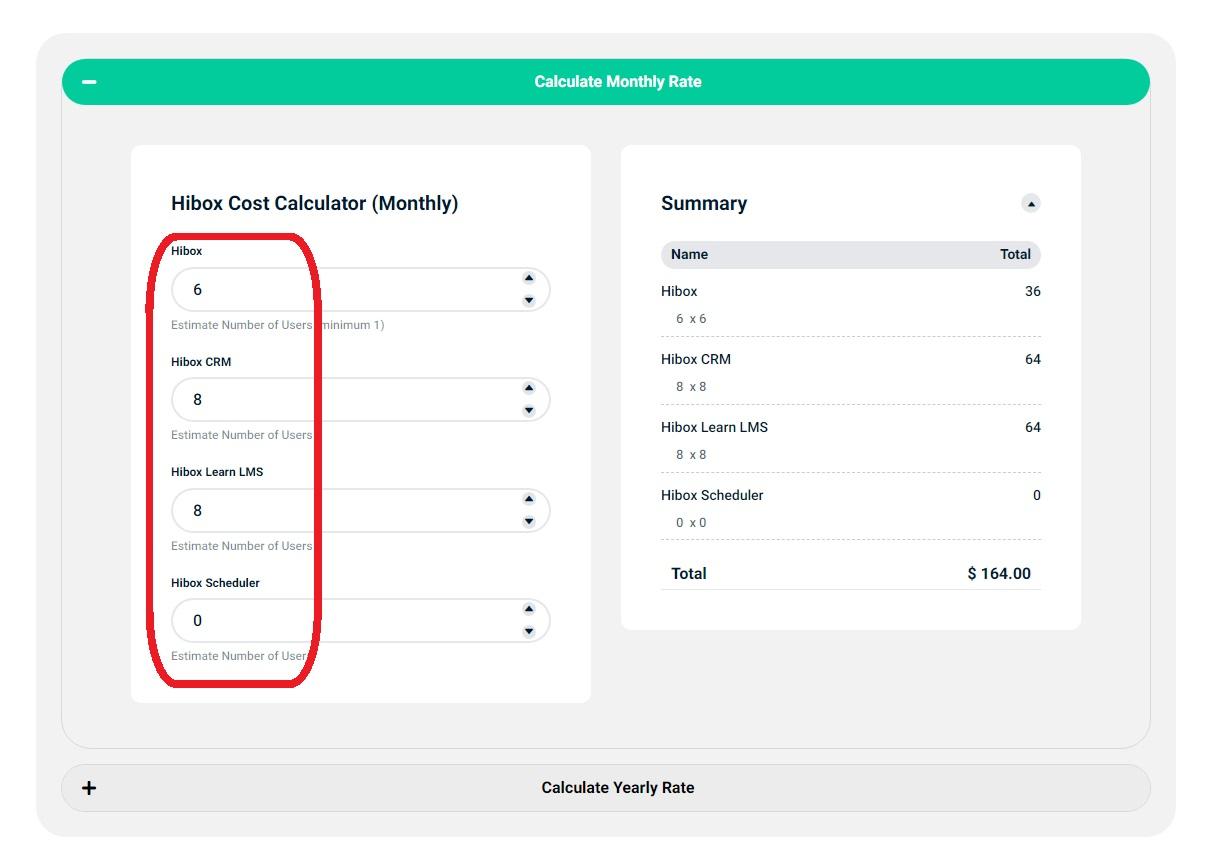Collapse the Summary panel using its arrow
The image size is (1206, 852).
point(1030,203)
